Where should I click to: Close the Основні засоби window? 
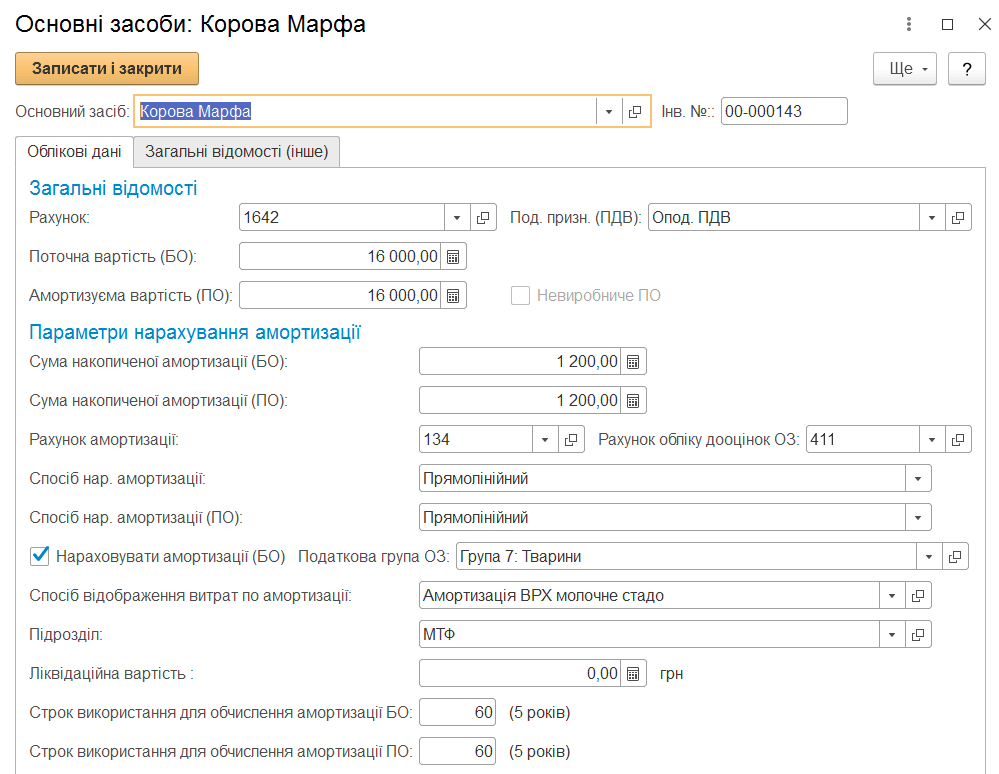pyautogui.click(x=984, y=24)
